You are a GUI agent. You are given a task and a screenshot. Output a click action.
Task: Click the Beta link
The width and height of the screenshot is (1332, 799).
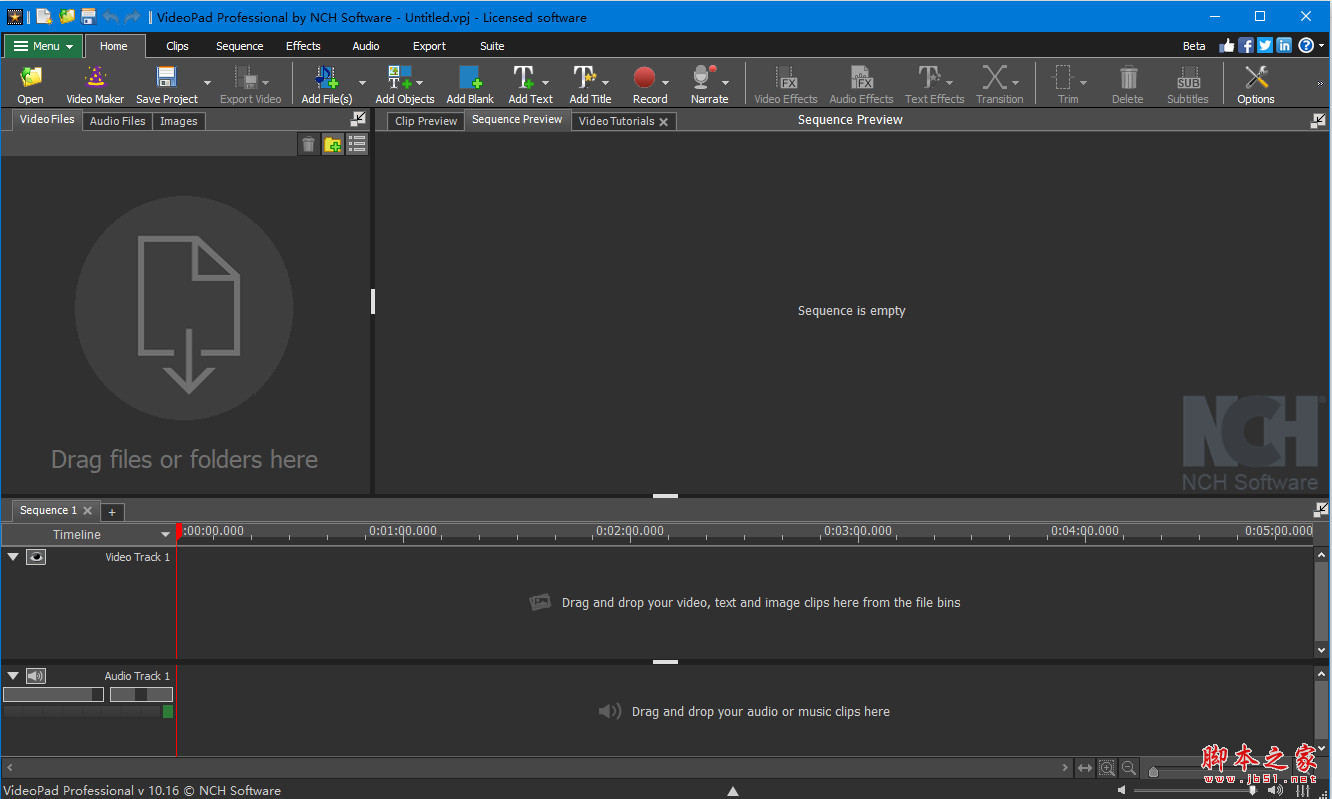(1194, 46)
